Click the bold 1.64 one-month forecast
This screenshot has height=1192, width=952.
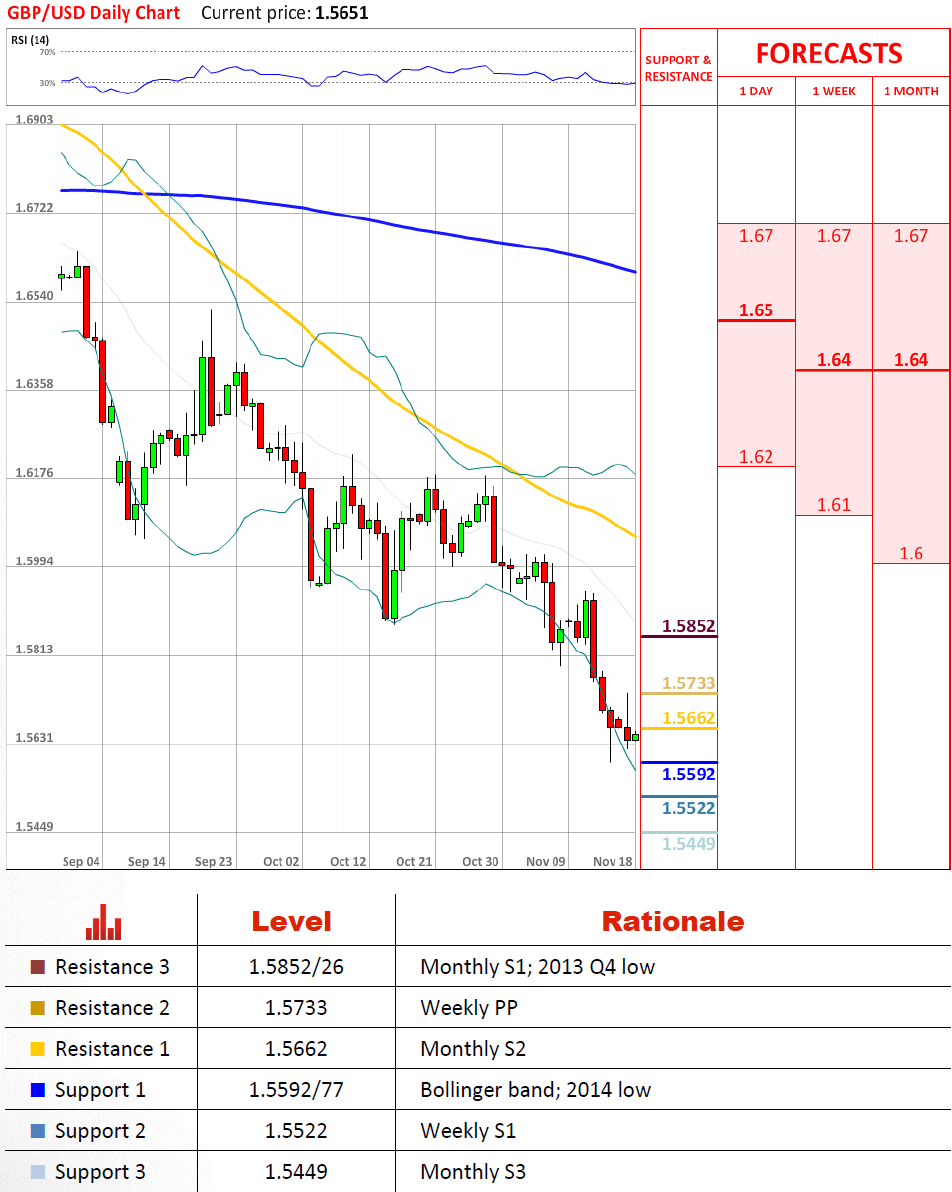[911, 360]
